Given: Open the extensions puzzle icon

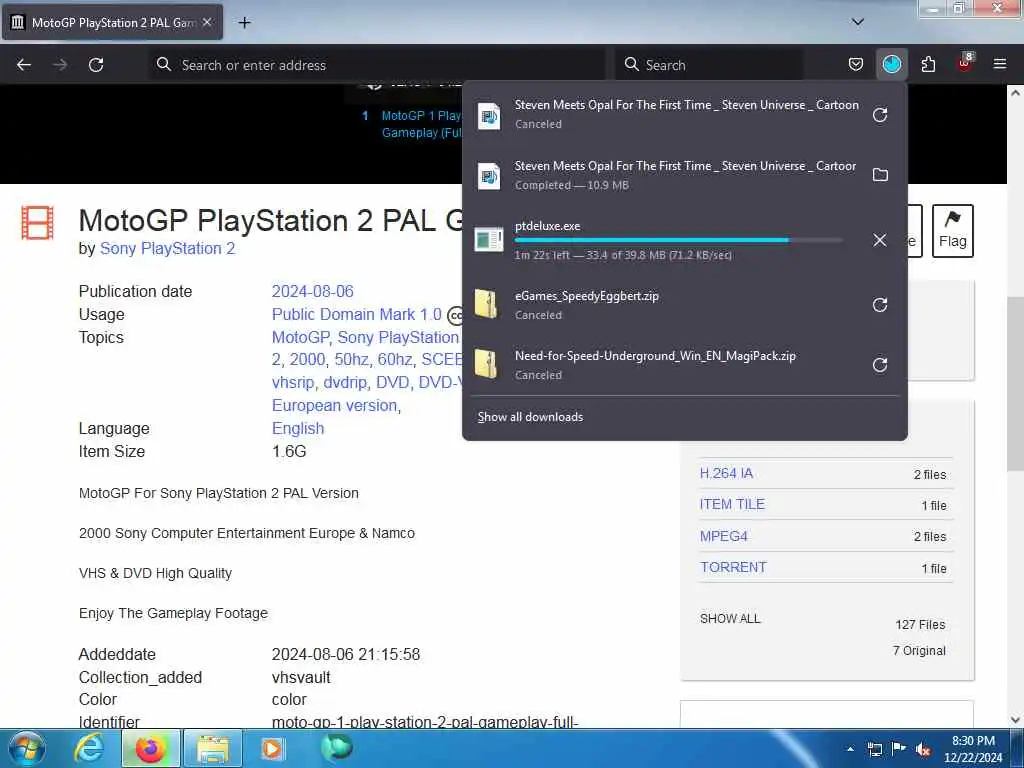Looking at the screenshot, I should [928, 65].
